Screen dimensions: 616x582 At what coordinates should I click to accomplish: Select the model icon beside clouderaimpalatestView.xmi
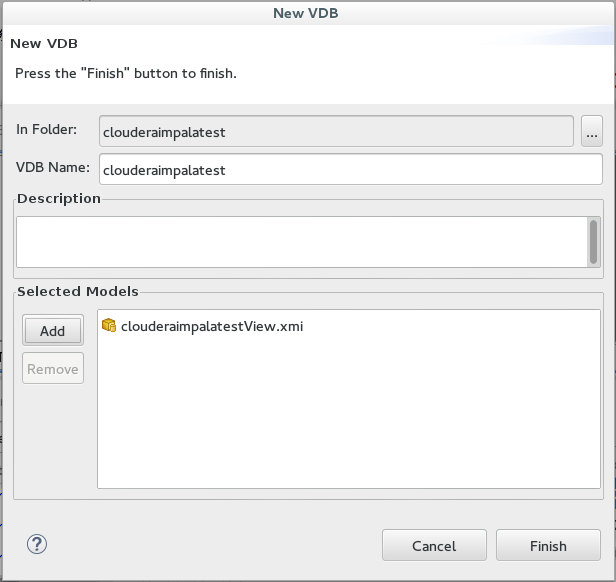click(x=109, y=325)
